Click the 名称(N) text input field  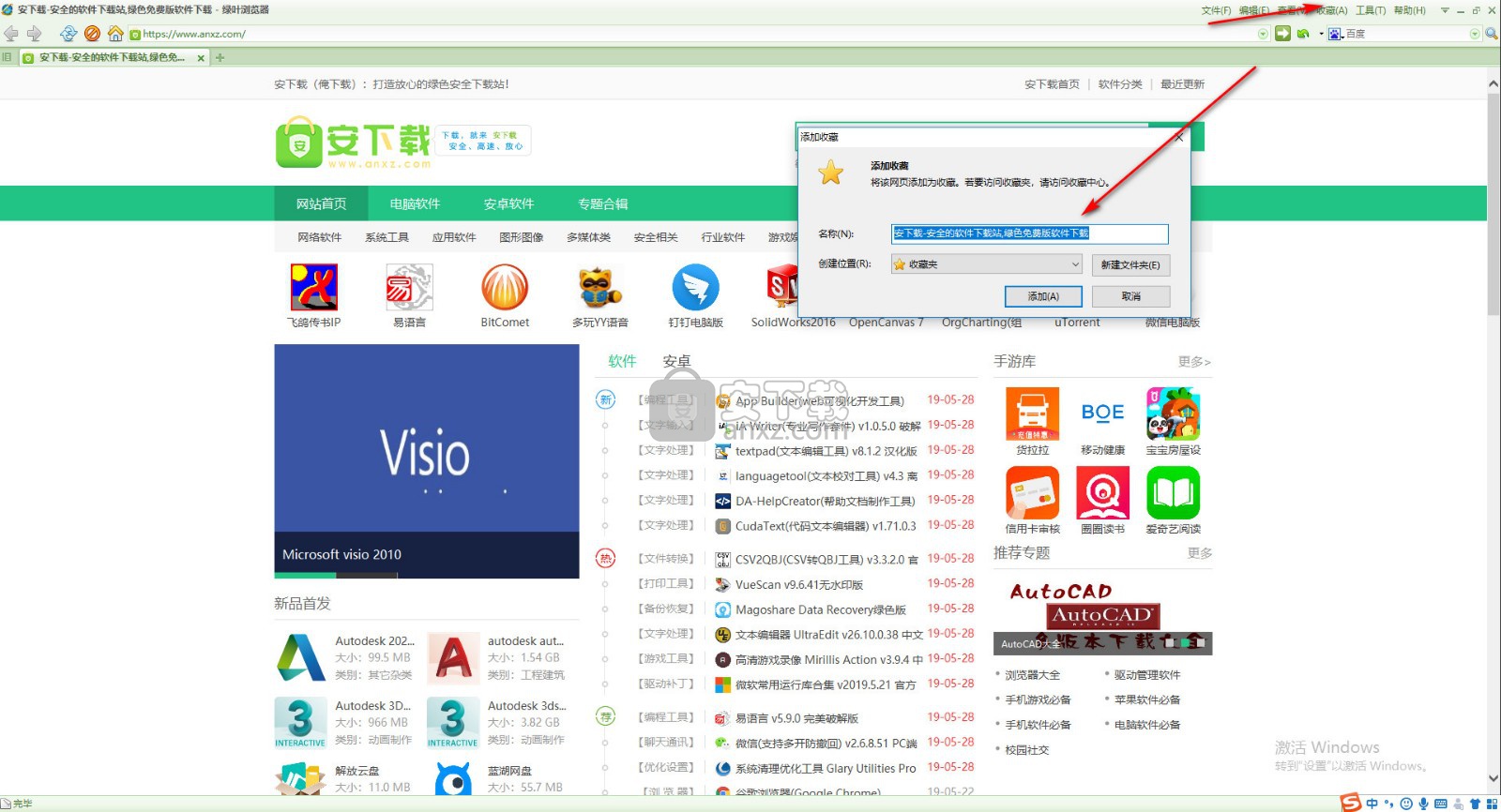tap(1029, 233)
